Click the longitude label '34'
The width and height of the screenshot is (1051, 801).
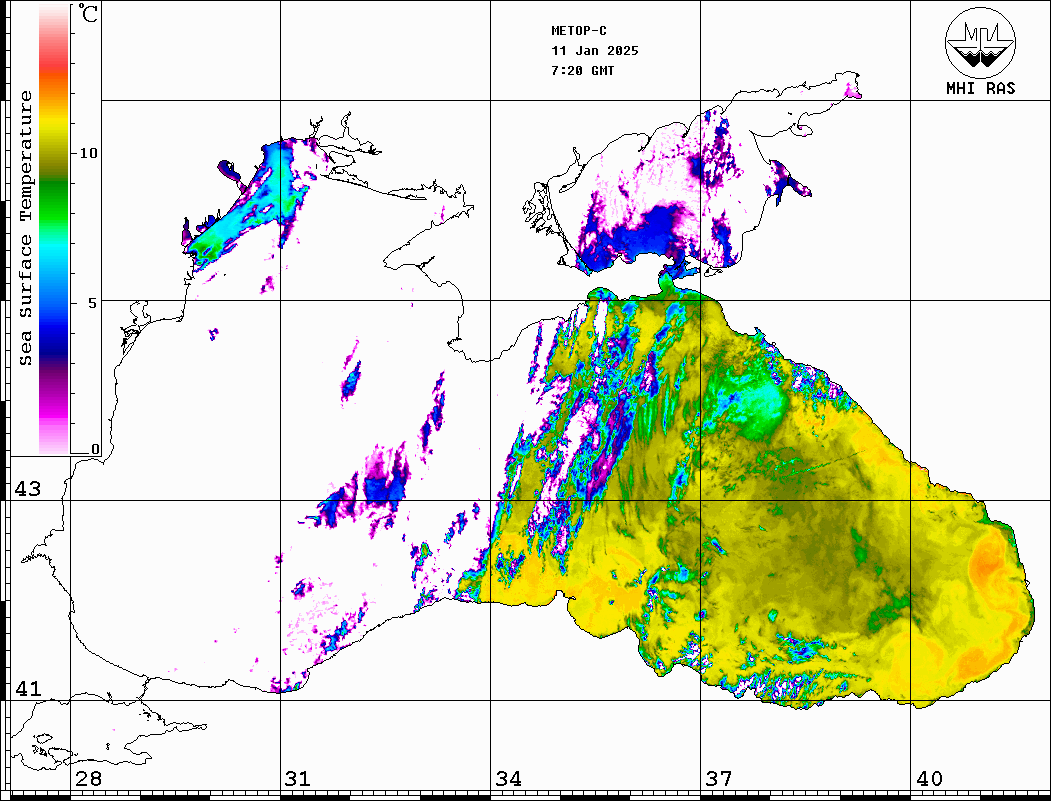[509, 779]
